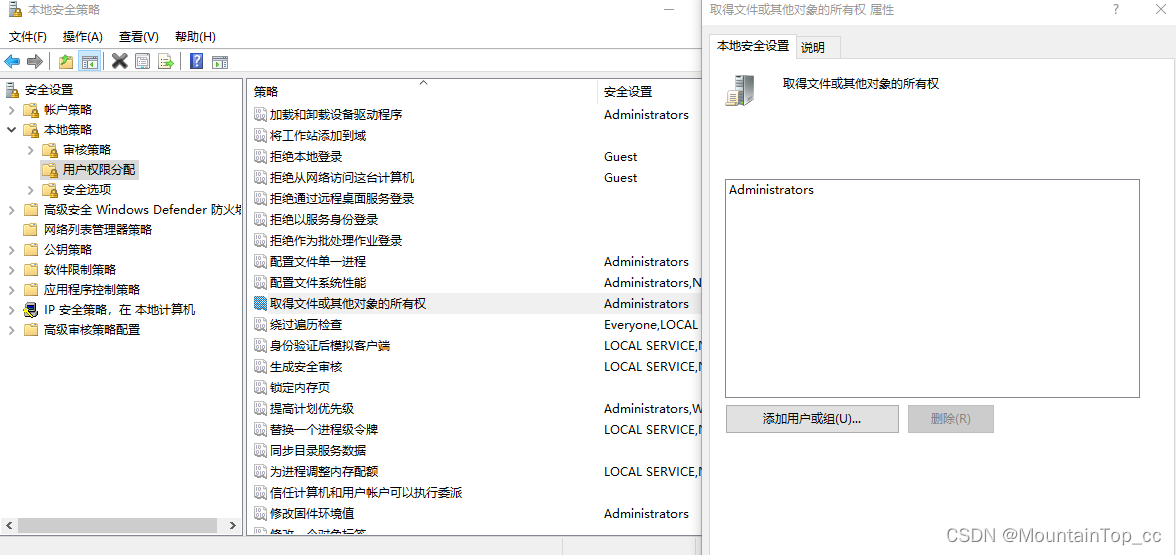Click the tree pane scrollbar left arrow

tap(8, 526)
